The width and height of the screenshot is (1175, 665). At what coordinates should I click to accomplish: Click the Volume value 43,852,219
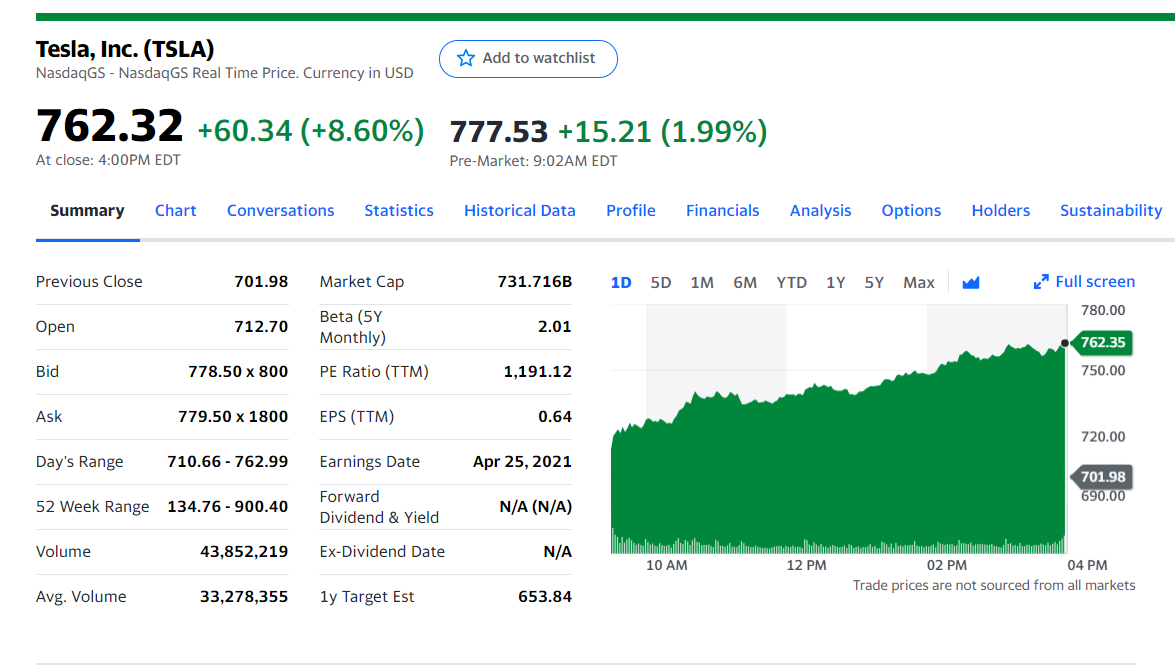pyautogui.click(x=244, y=552)
